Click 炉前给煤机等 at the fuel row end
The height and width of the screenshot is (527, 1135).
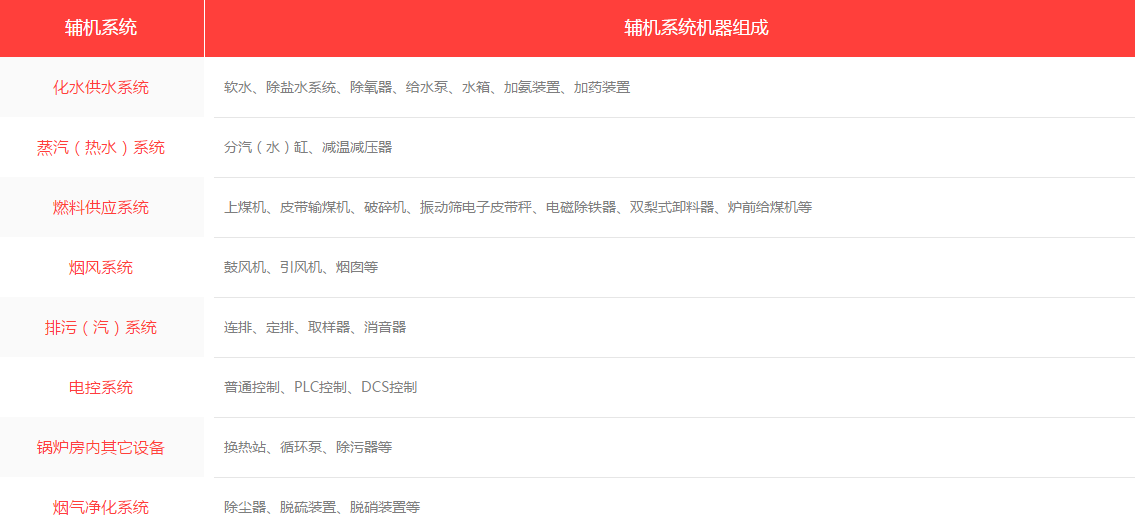click(769, 207)
